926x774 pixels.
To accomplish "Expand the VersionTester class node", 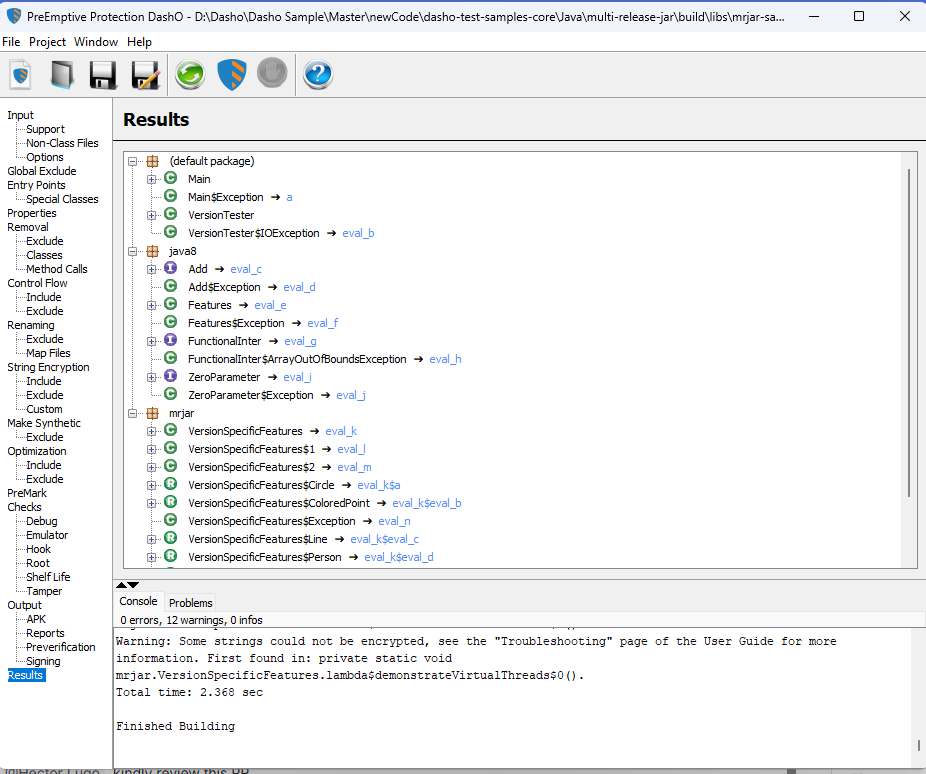I will click(152, 215).
